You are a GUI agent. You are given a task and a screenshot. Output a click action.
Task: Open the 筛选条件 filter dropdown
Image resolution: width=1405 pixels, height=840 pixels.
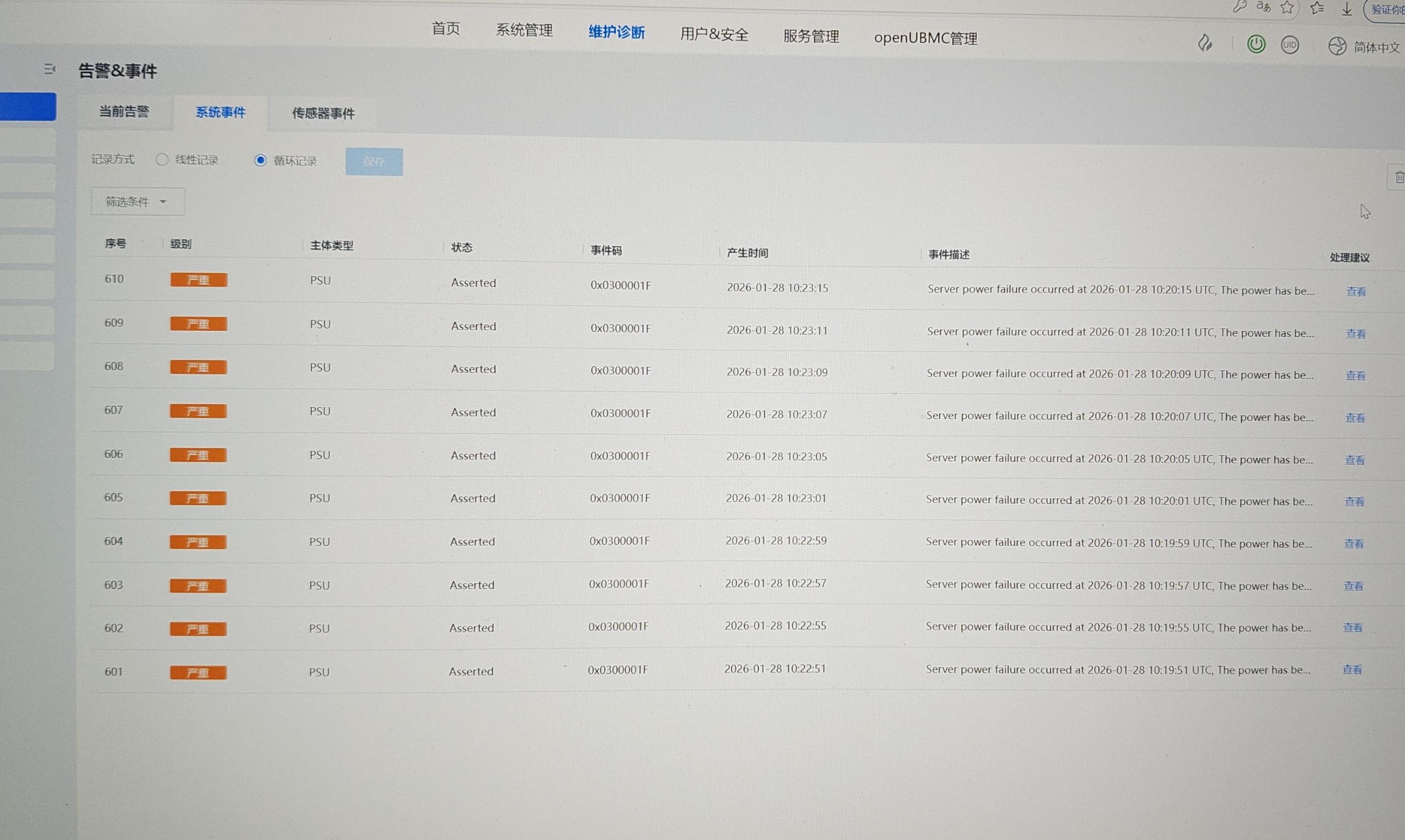click(x=138, y=201)
